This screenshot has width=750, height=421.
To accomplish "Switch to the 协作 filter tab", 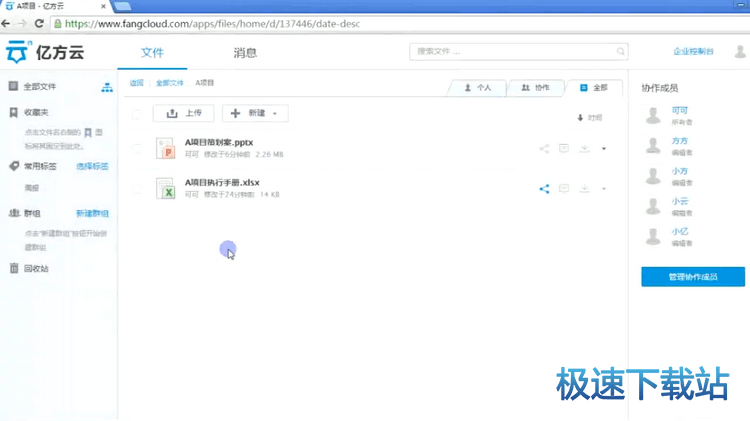I will (535, 88).
